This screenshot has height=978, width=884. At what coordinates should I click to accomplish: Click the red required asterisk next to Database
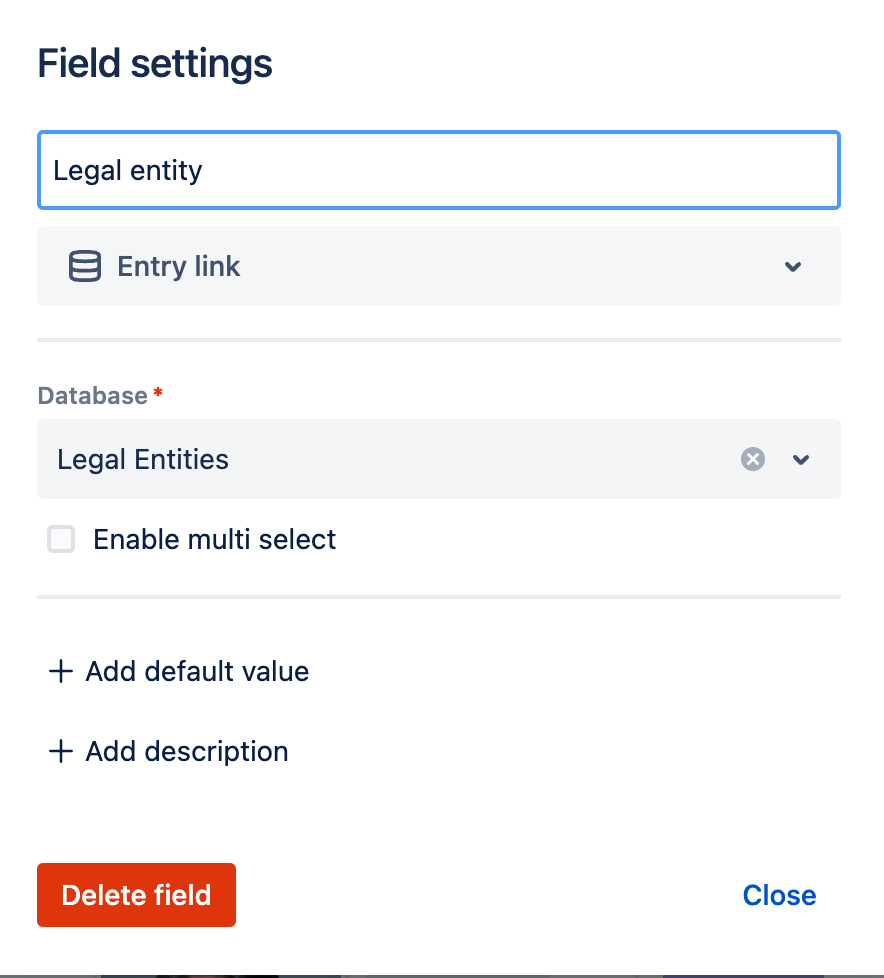(x=157, y=395)
